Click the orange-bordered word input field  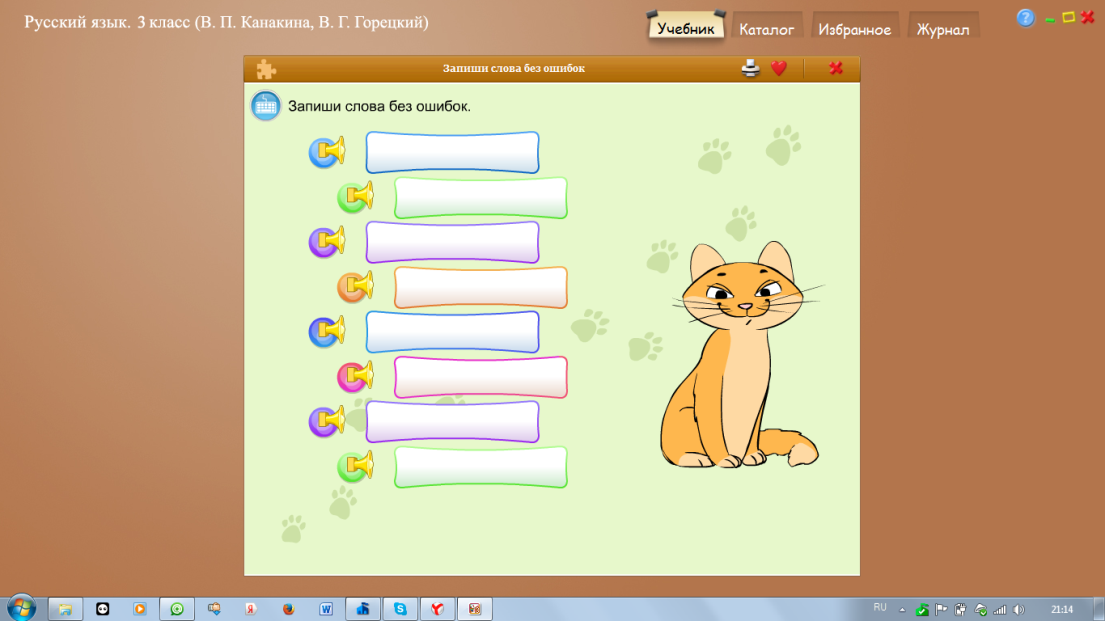(481, 288)
